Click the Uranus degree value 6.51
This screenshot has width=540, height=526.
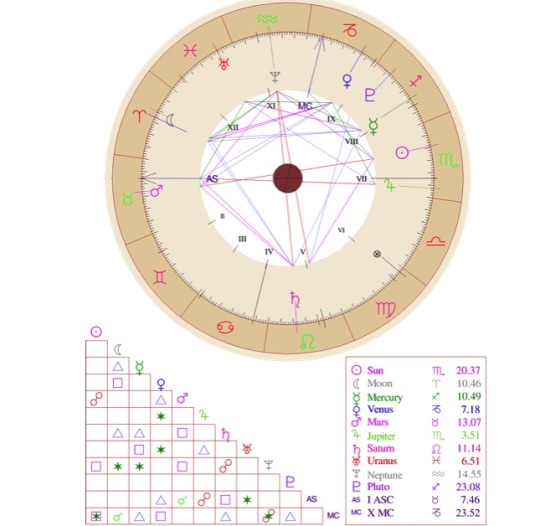(x=471, y=461)
